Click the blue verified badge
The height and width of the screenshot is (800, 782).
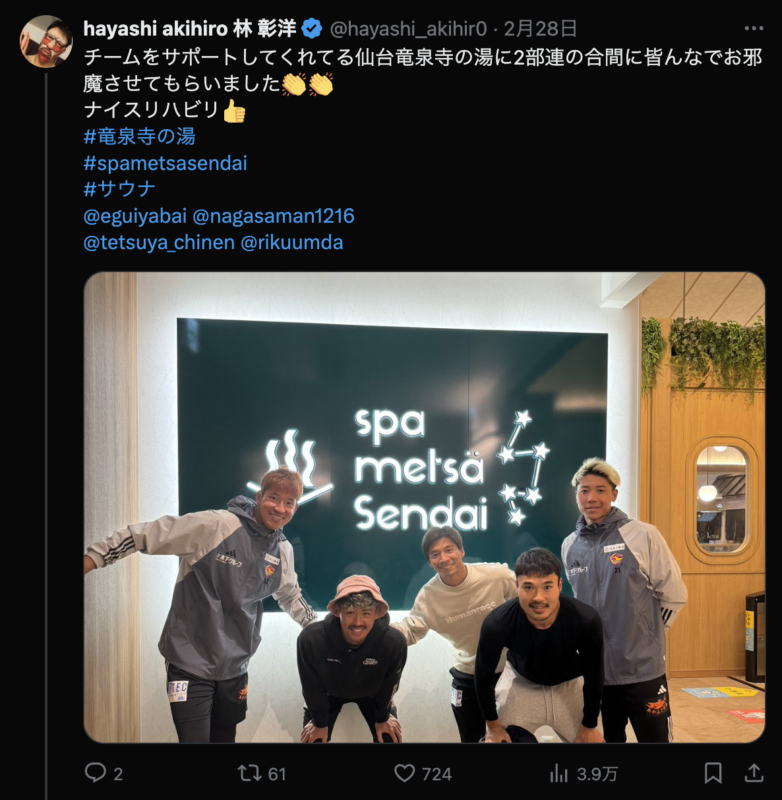click(312, 29)
